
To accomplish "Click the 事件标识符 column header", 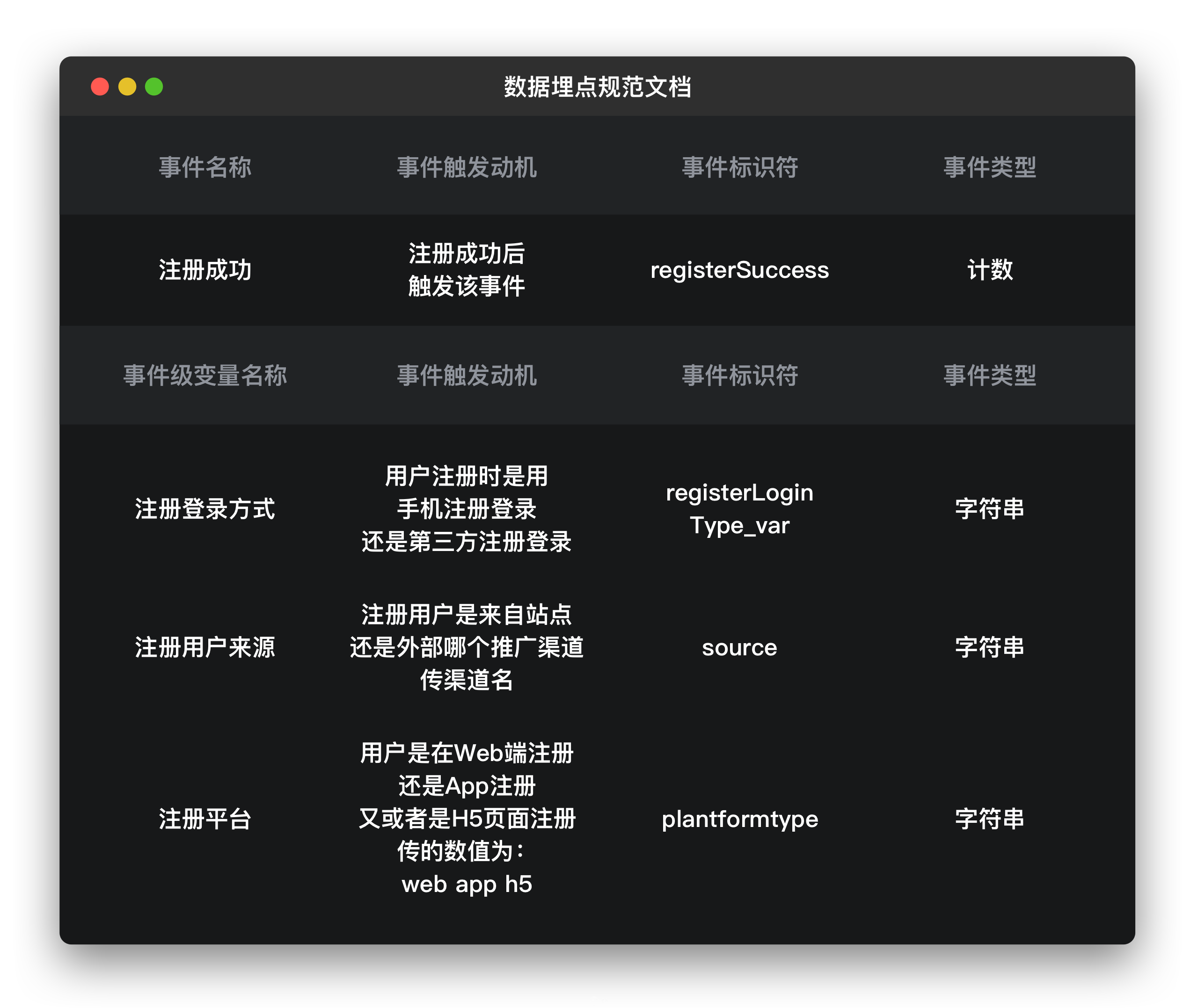I will [739, 167].
